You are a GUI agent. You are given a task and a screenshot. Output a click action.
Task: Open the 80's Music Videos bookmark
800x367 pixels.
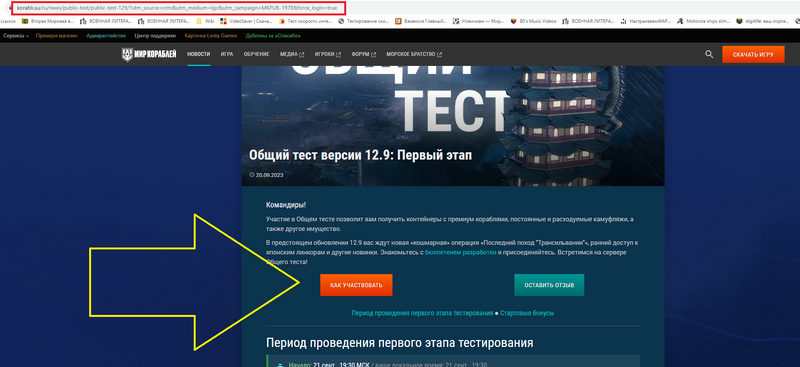[533, 21]
